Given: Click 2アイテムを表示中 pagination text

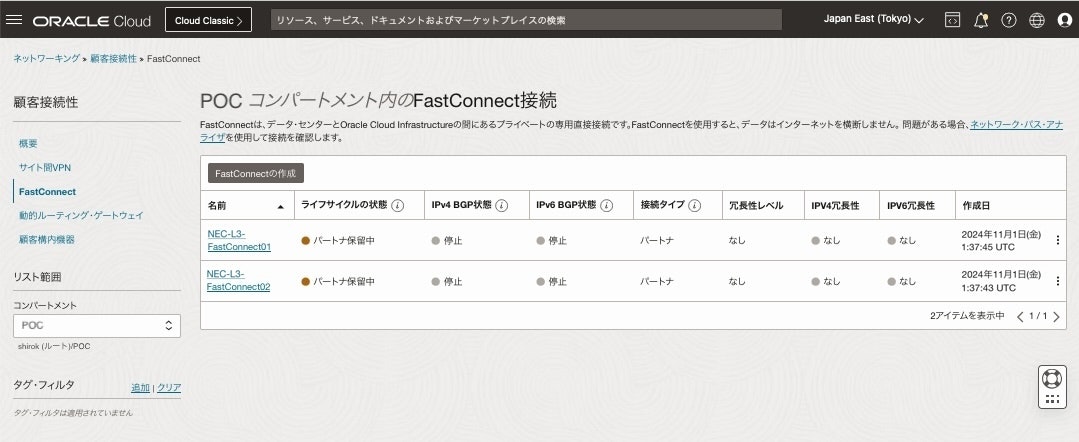Looking at the screenshot, I should (967, 316).
